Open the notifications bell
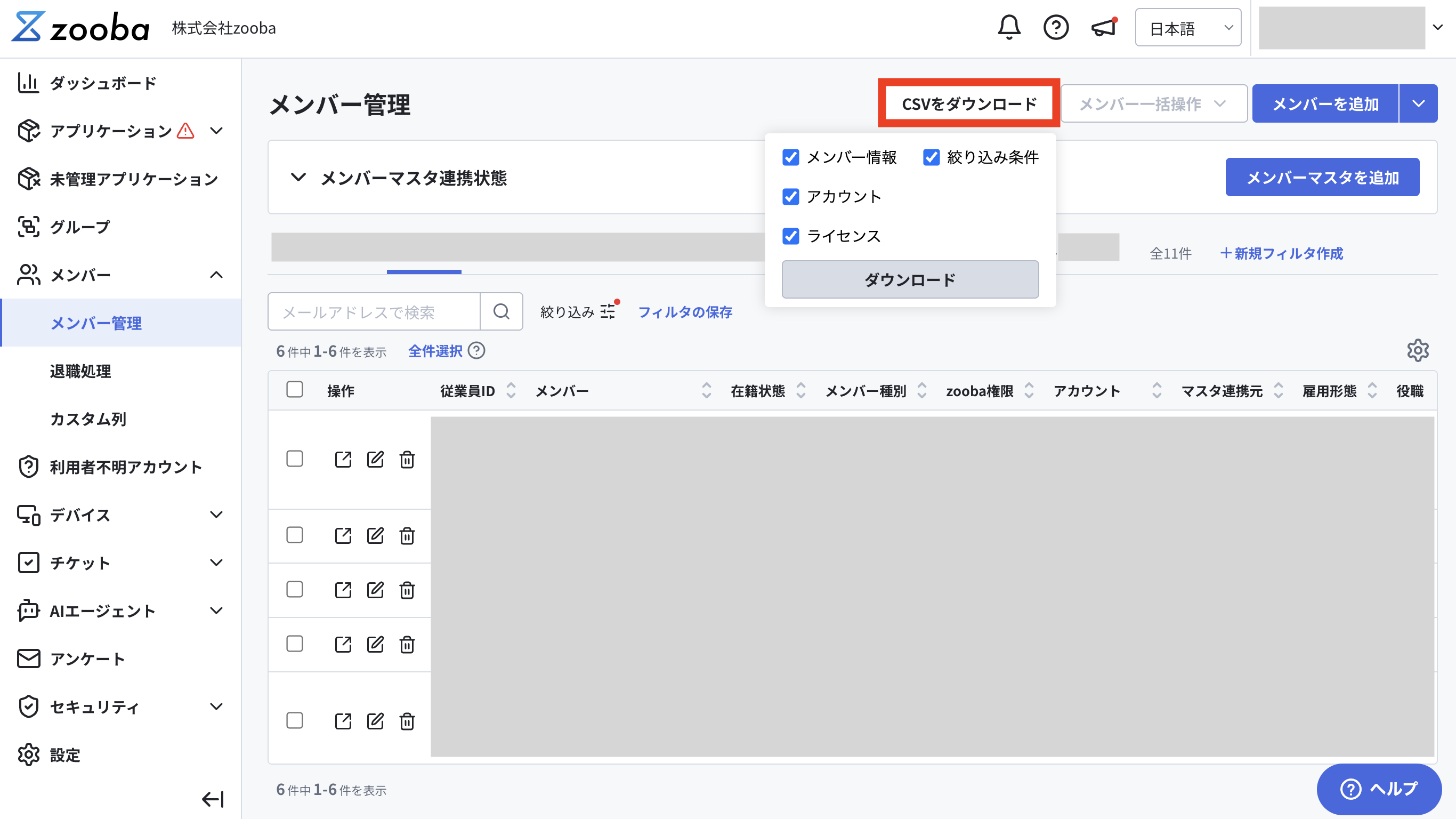The image size is (1456, 819). [x=1009, y=27]
